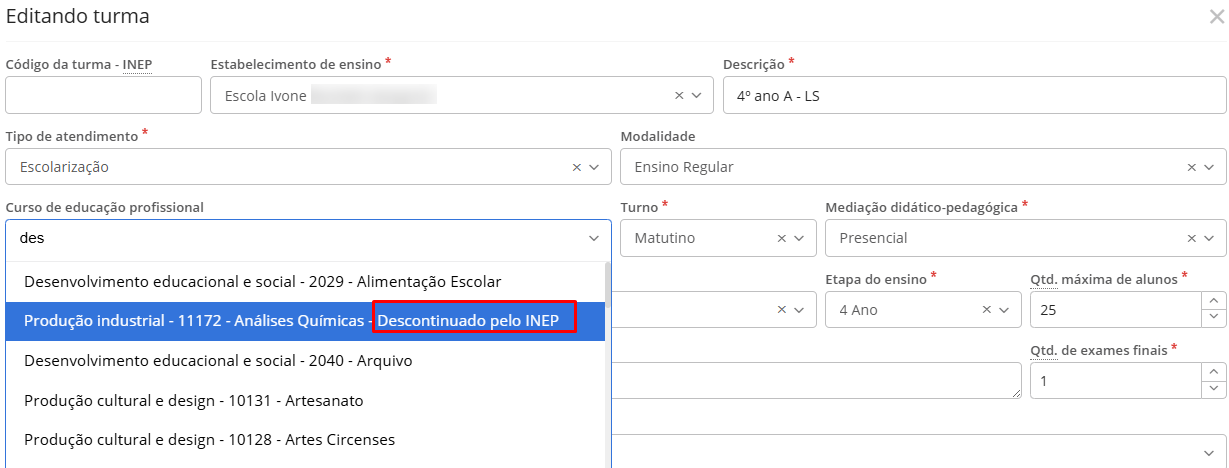Screen dimensions: 1229x468
Task: Expand the Mediação didático-pedagógica dropdown
Action: [x=1209, y=238]
